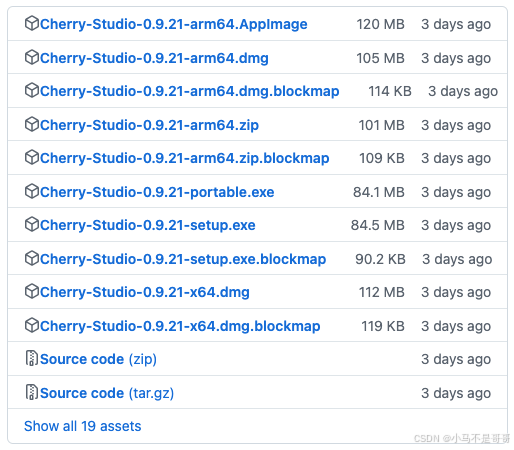
Task: Click '3 days ago' in arm64.dmg row
Action: pos(456,58)
